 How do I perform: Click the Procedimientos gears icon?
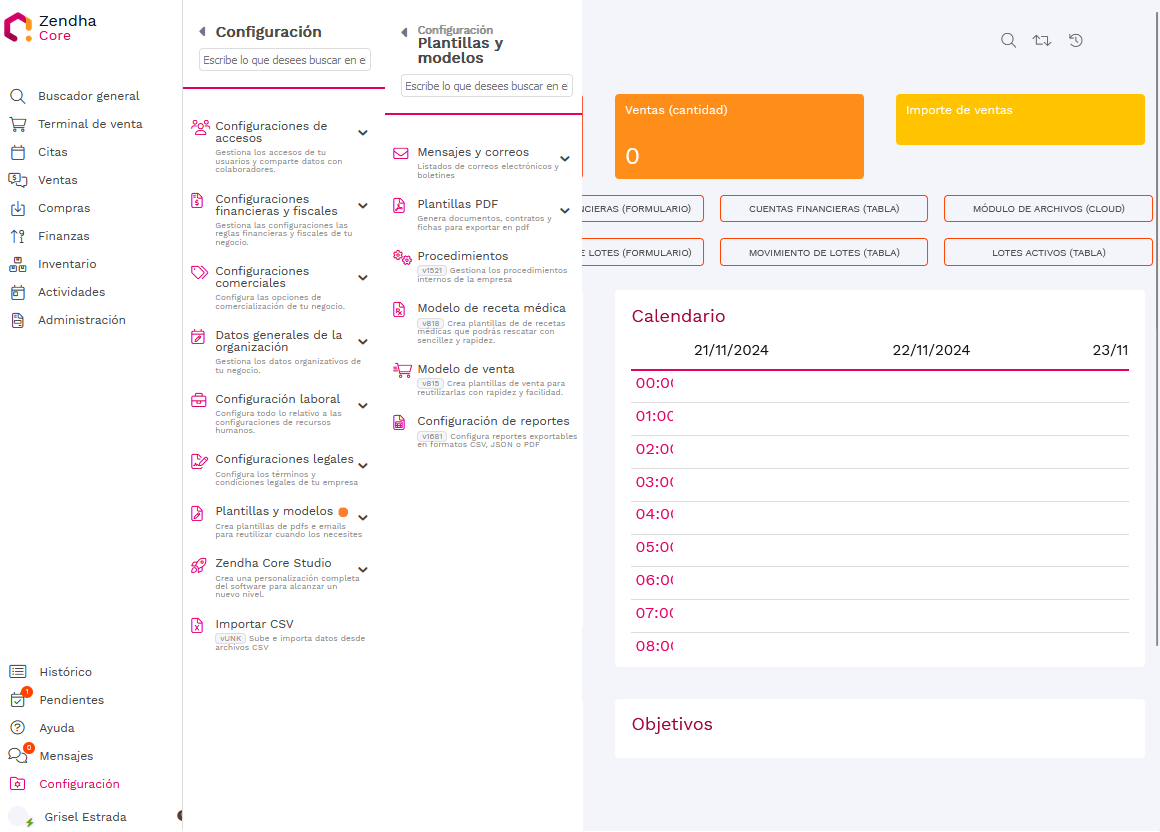pos(401,257)
